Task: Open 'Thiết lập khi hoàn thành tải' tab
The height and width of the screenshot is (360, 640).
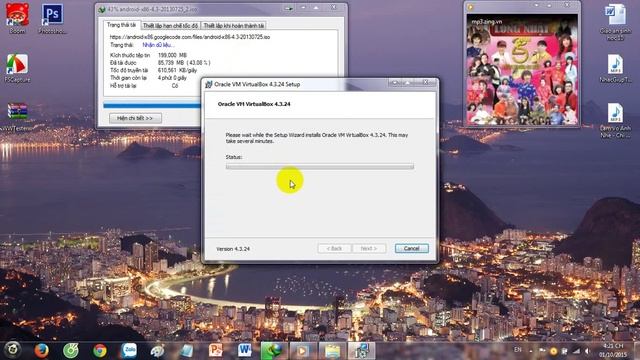Action: (x=233, y=26)
